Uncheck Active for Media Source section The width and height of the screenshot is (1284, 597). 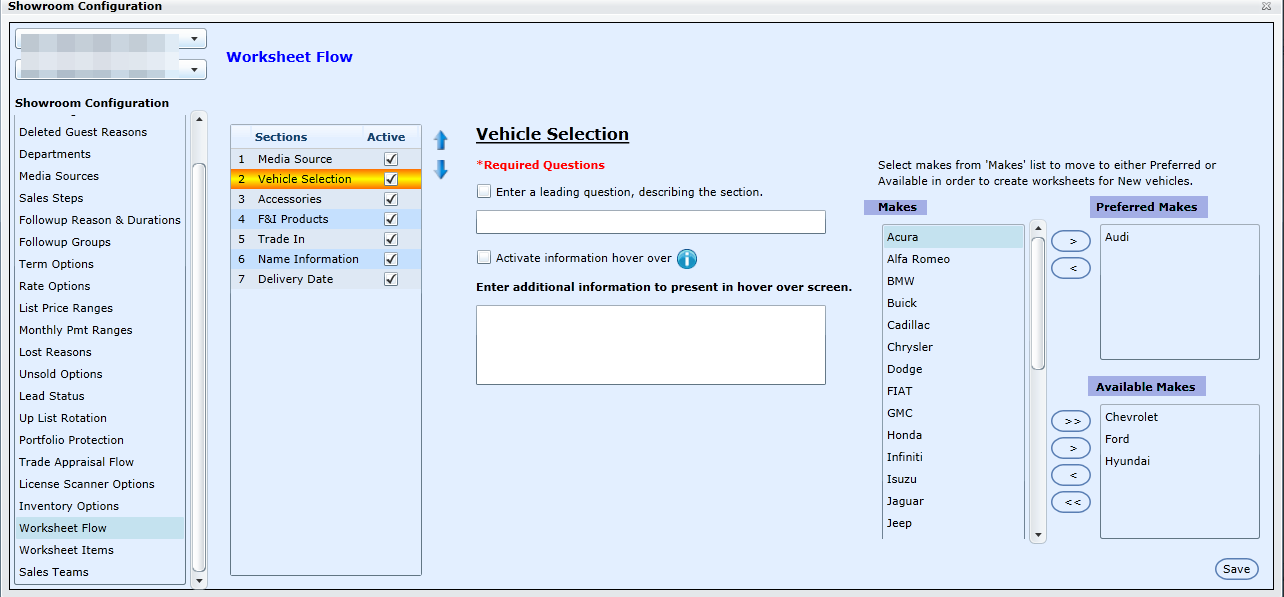click(x=391, y=159)
